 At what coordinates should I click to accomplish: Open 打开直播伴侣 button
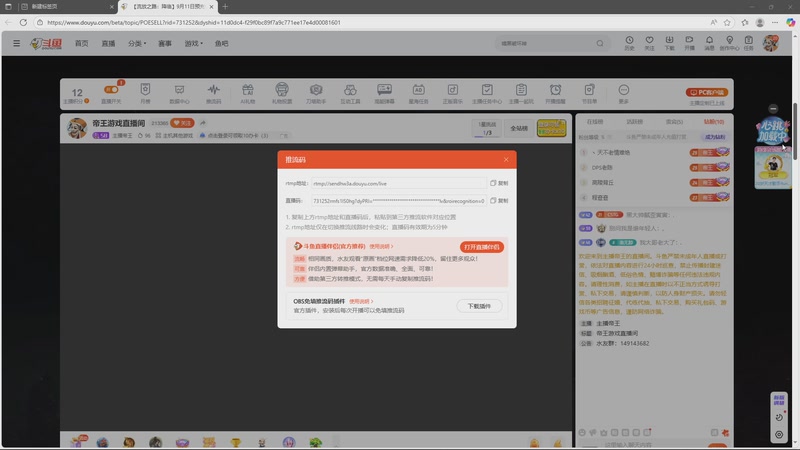click(x=482, y=247)
